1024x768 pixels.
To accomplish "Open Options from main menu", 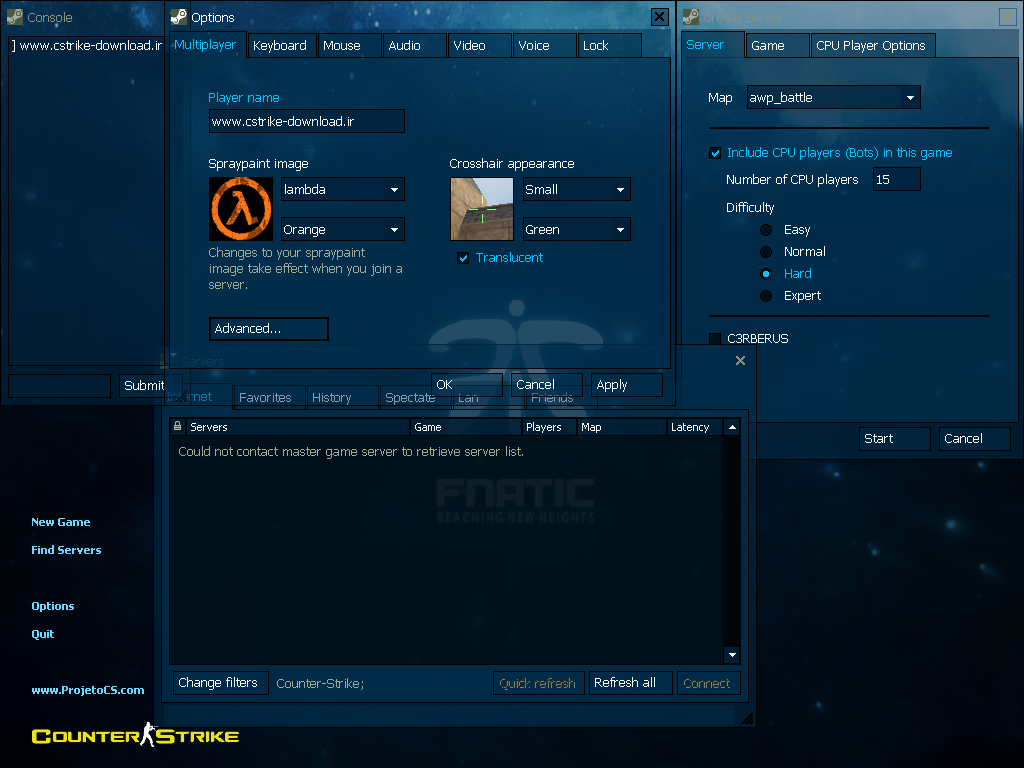I will coord(53,606).
